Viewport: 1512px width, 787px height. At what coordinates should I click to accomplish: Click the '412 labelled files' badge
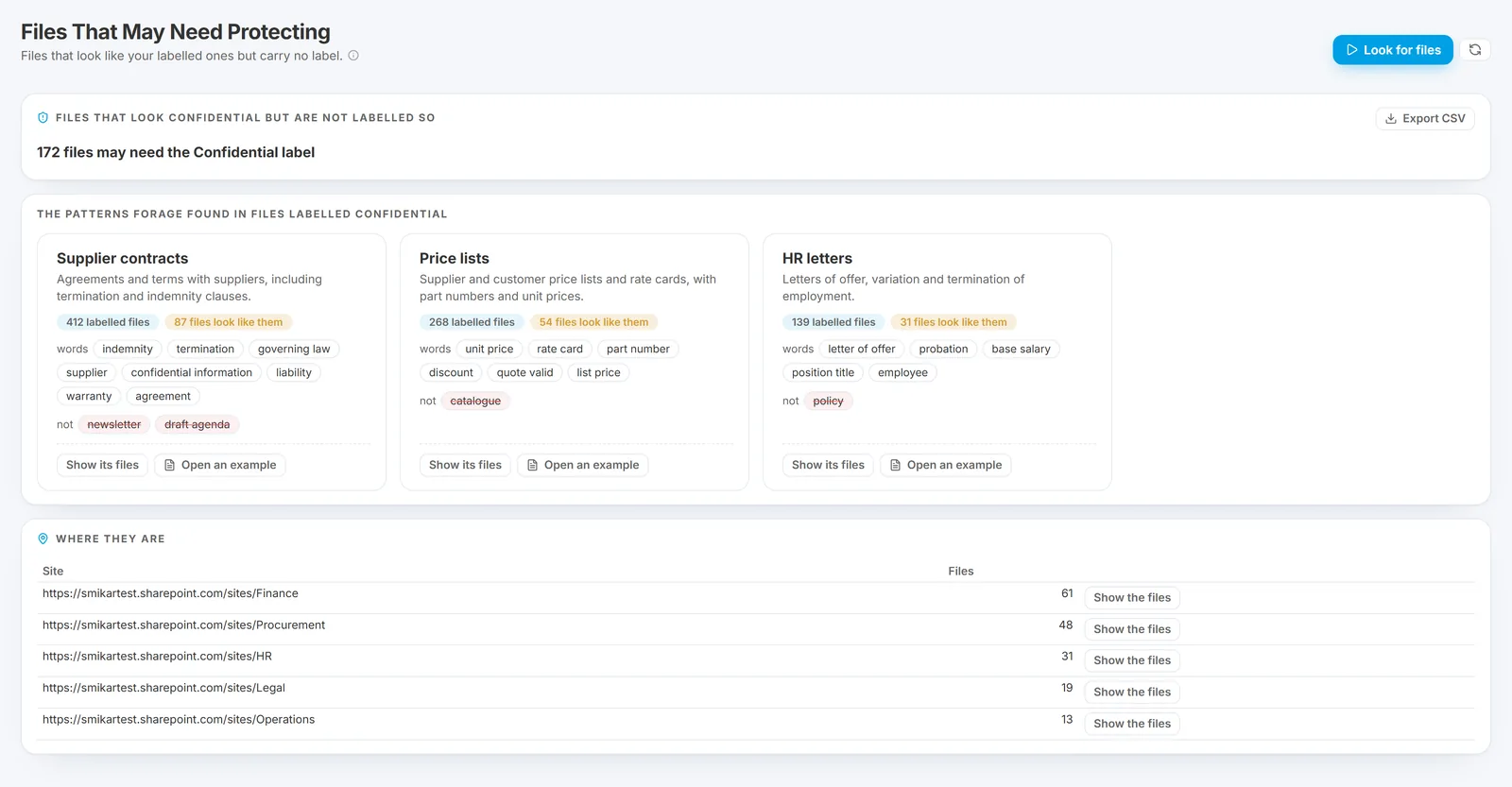point(108,322)
